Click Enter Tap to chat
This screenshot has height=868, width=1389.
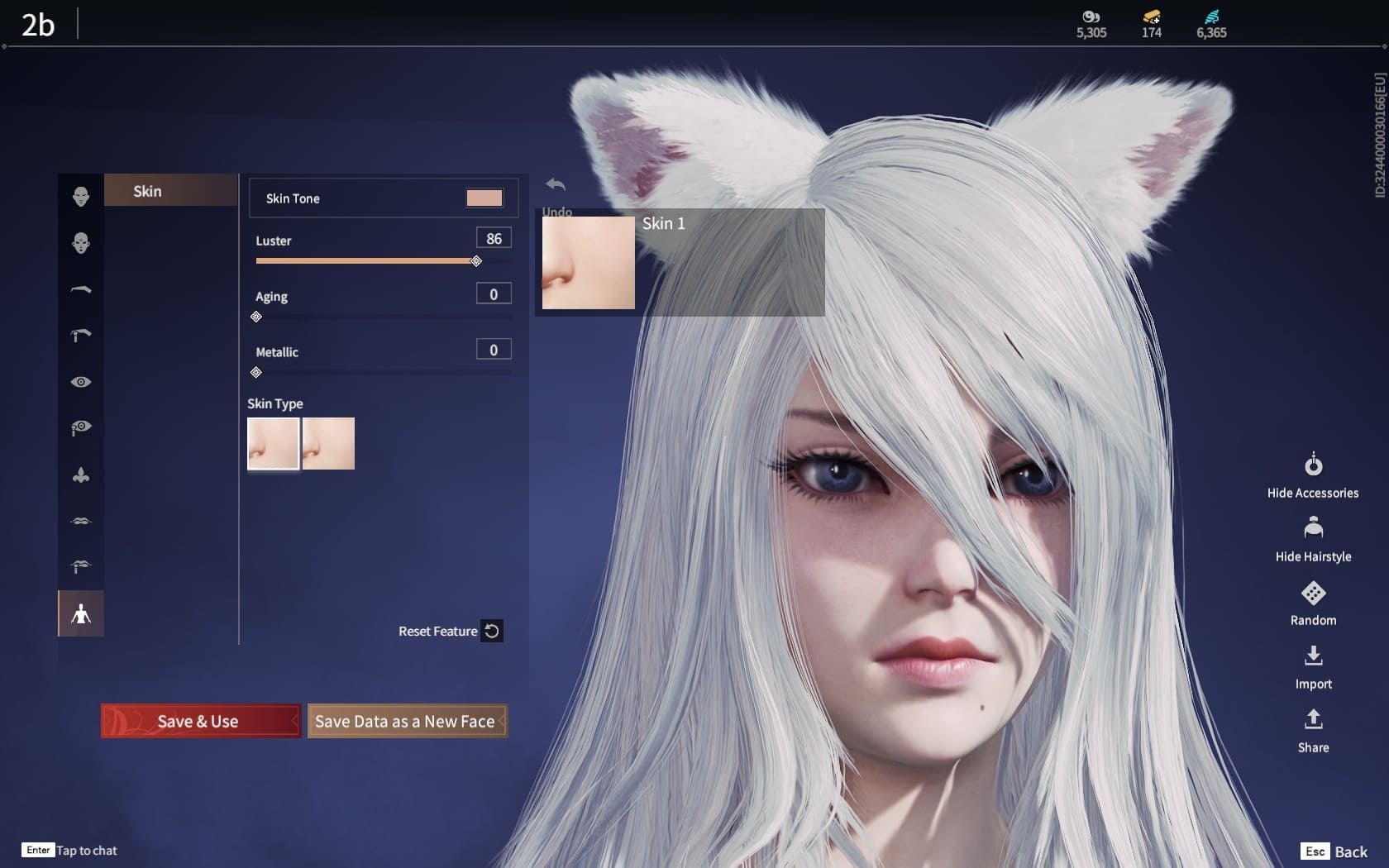(x=70, y=850)
